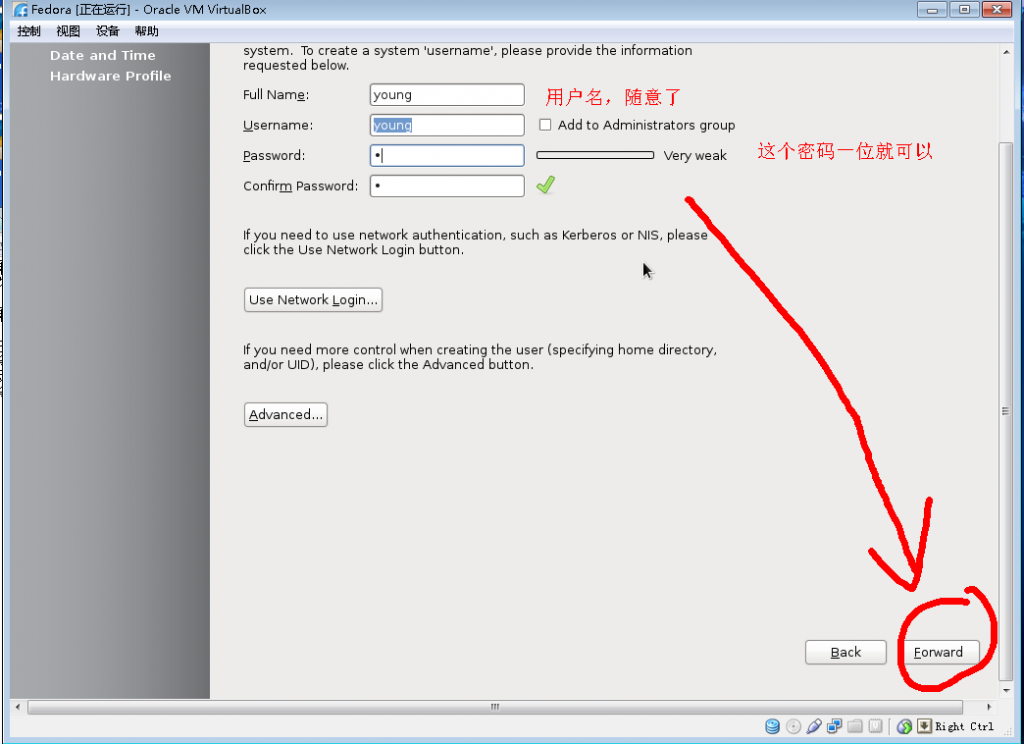Toggle the password strength indicator
This screenshot has width=1024, height=744.
[595, 155]
